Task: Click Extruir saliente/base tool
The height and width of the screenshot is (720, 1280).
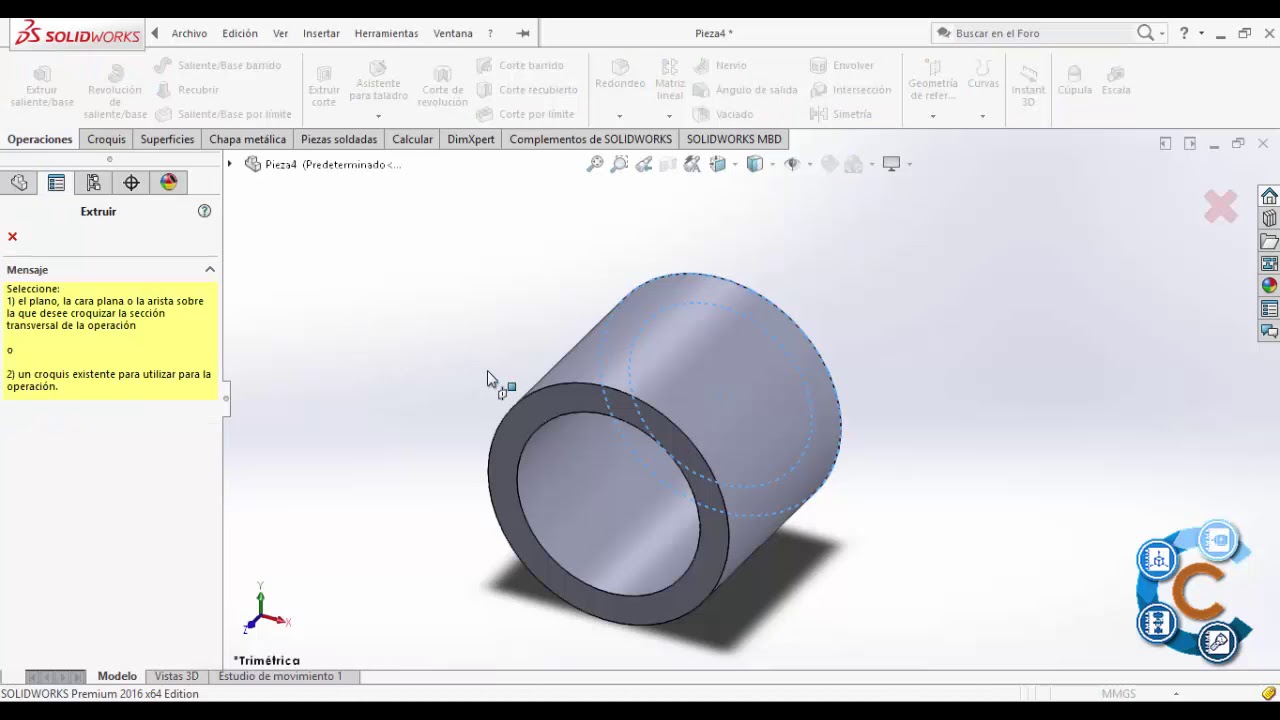Action: pos(42,86)
